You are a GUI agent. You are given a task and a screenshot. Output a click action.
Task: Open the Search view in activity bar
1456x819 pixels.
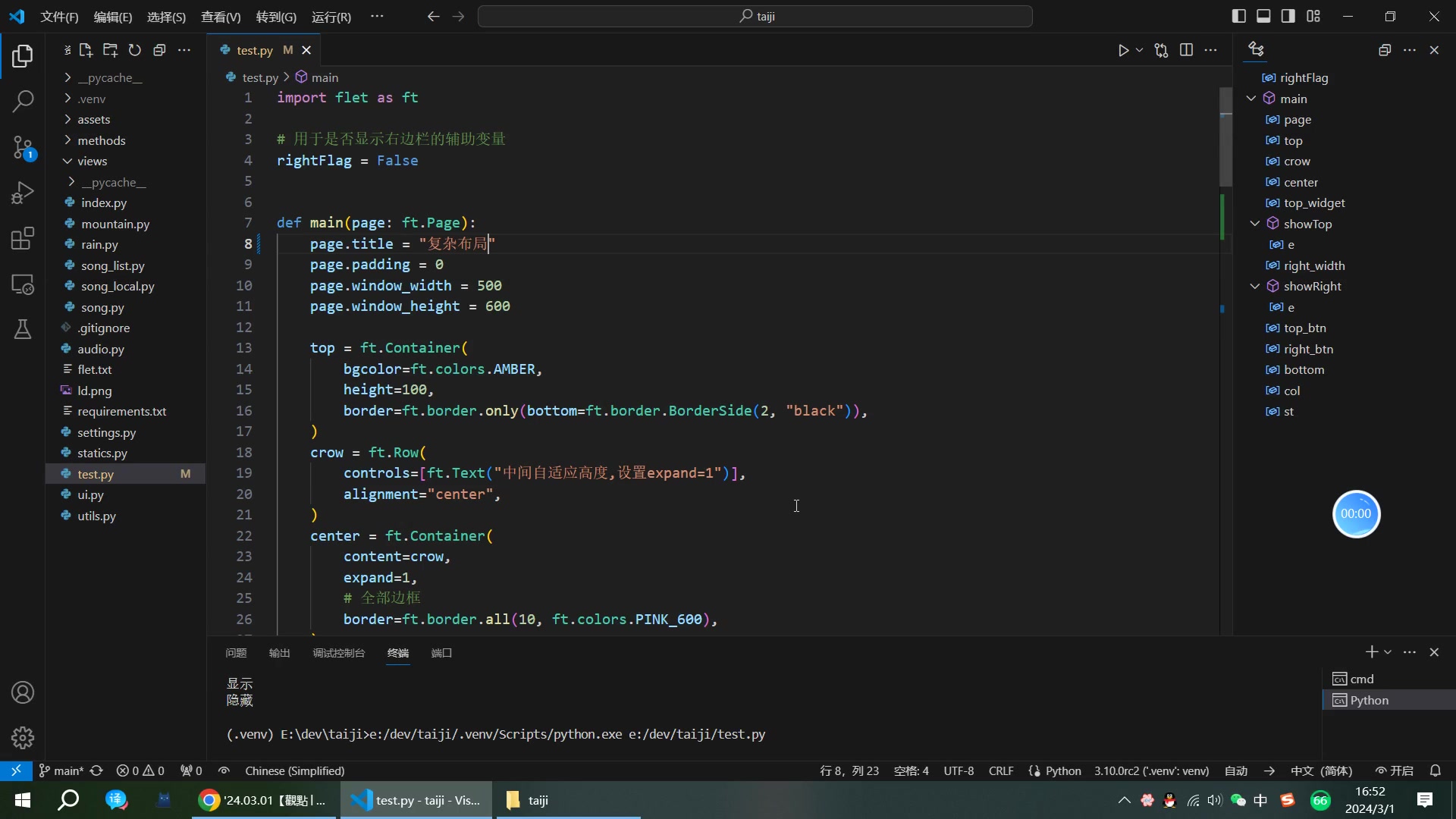coord(23,101)
